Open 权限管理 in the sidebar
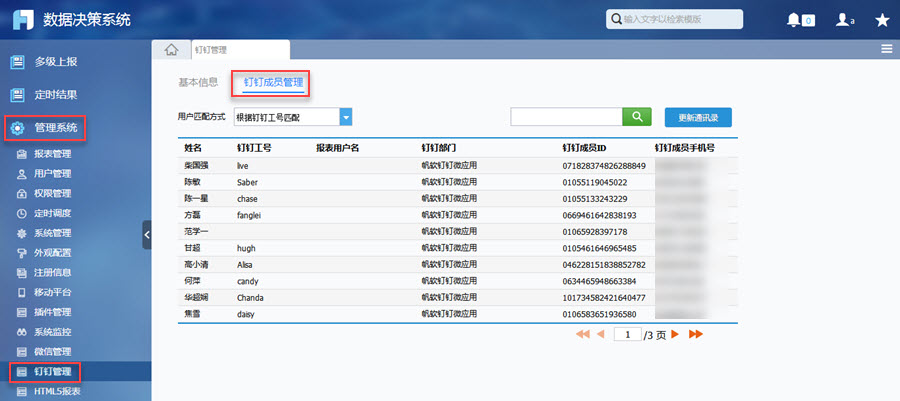This screenshot has width=900, height=401. click(x=53, y=193)
